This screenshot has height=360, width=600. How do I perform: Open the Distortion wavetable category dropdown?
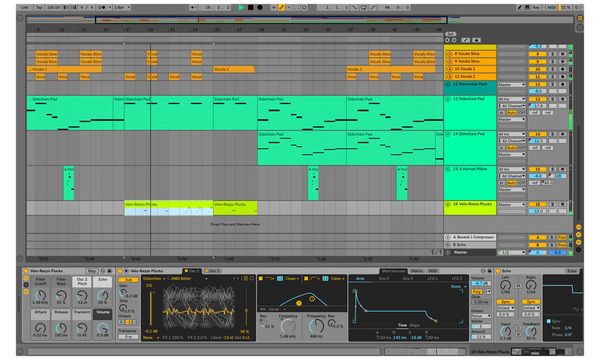tap(154, 279)
